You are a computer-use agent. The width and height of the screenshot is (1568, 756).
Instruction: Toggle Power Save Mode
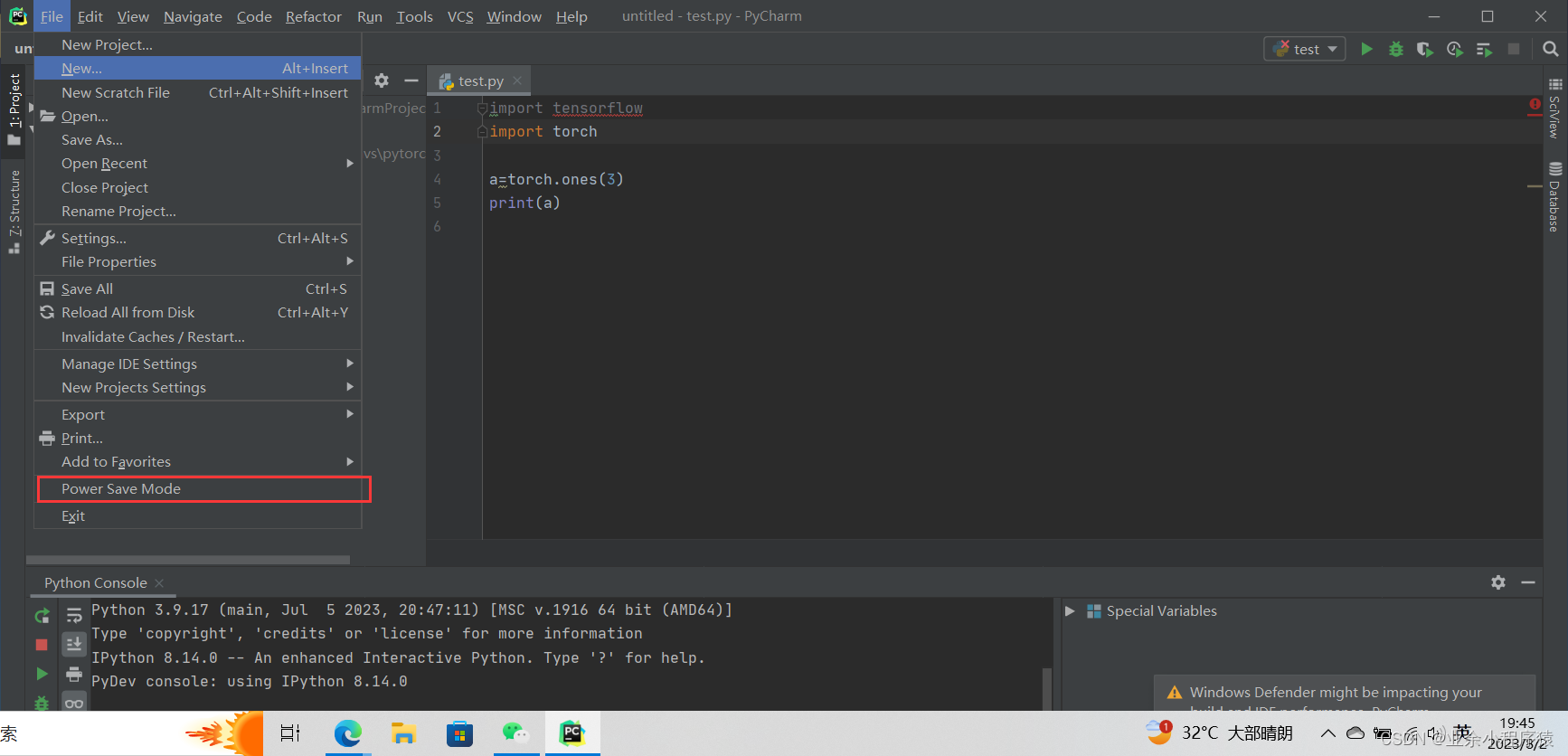(x=197, y=489)
